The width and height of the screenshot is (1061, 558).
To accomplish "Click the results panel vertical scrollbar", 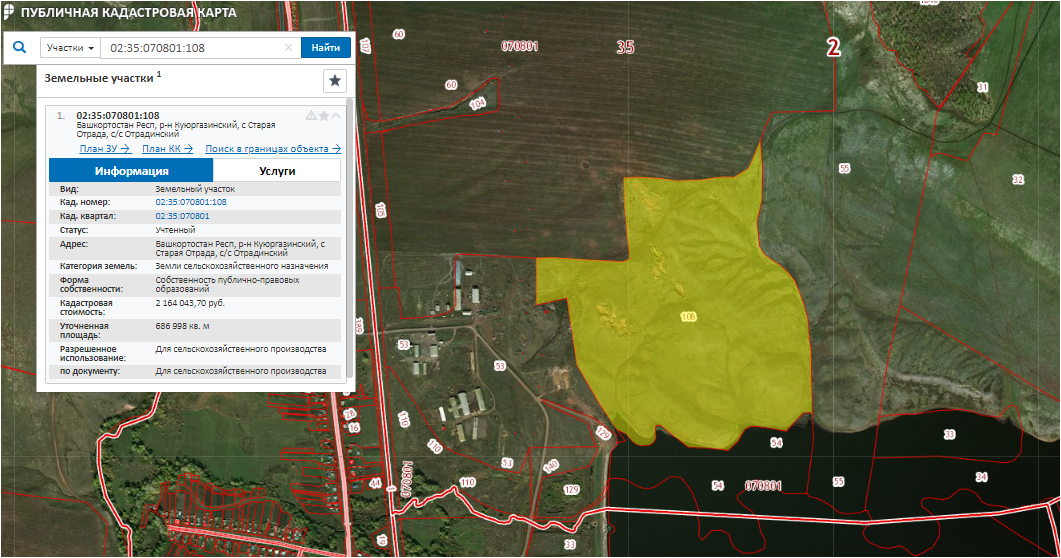I will tap(347, 240).
